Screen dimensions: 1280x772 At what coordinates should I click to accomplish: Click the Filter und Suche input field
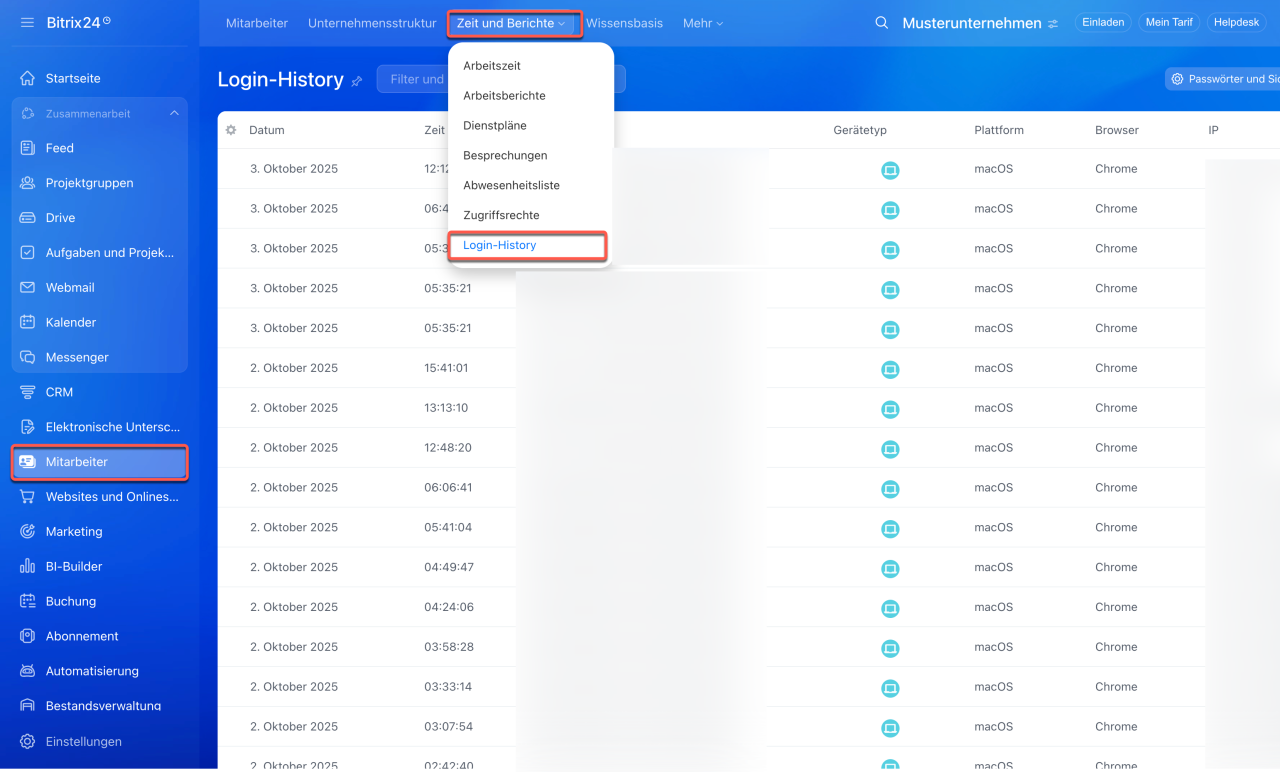coord(412,79)
